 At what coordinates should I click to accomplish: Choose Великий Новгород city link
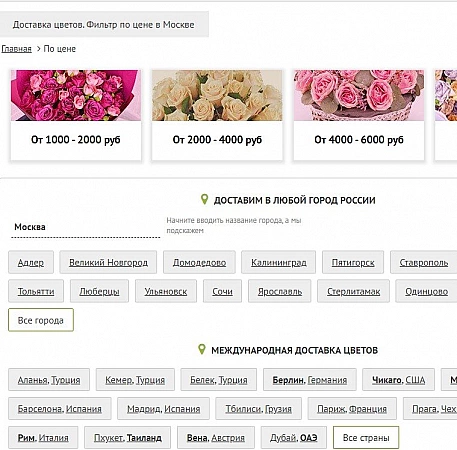pyautogui.click(x=108, y=262)
